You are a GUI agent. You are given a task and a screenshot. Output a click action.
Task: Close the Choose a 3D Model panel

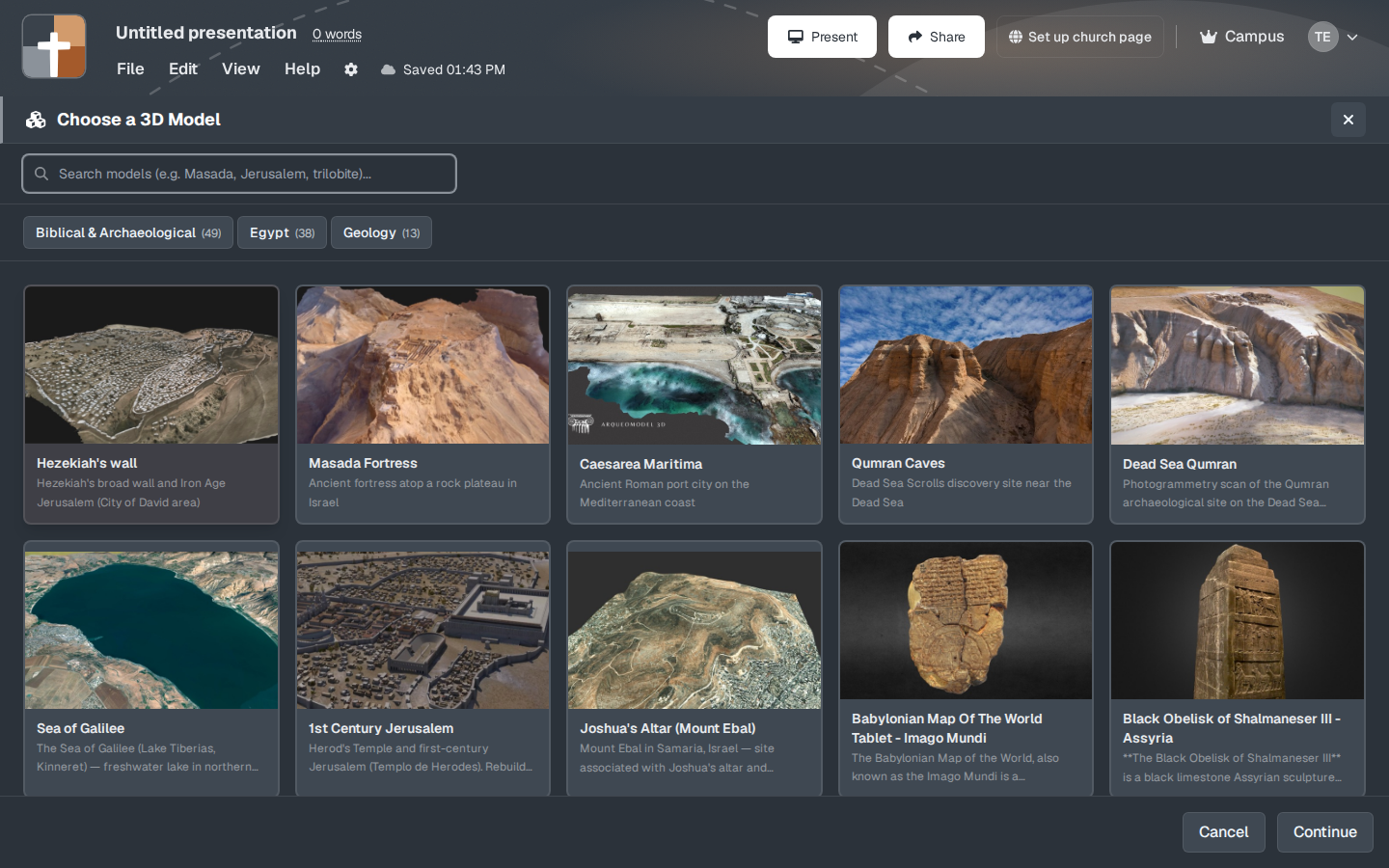(x=1348, y=120)
